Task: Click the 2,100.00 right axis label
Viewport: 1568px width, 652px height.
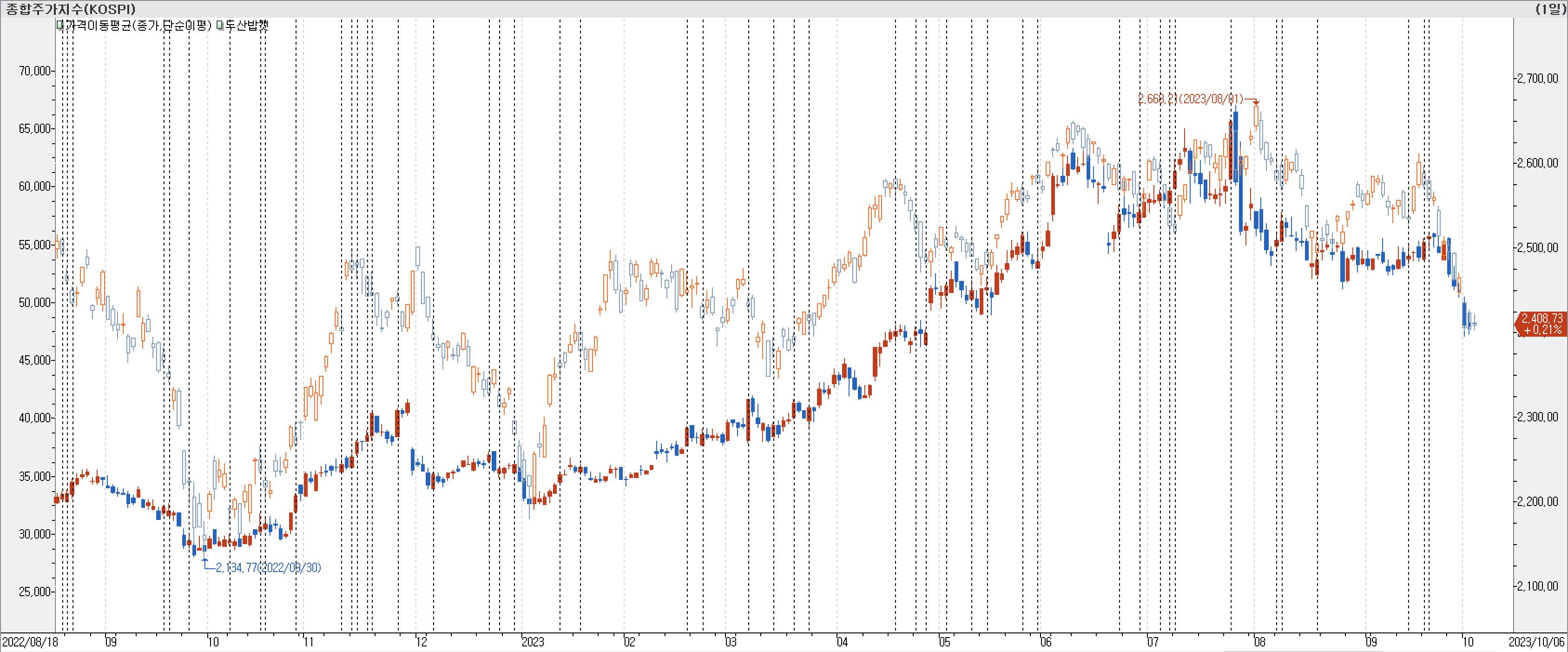Action: [x=1537, y=586]
